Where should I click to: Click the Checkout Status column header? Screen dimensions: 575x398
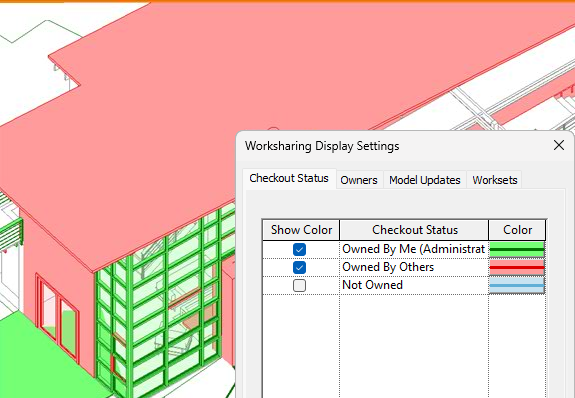click(x=414, y=230)
